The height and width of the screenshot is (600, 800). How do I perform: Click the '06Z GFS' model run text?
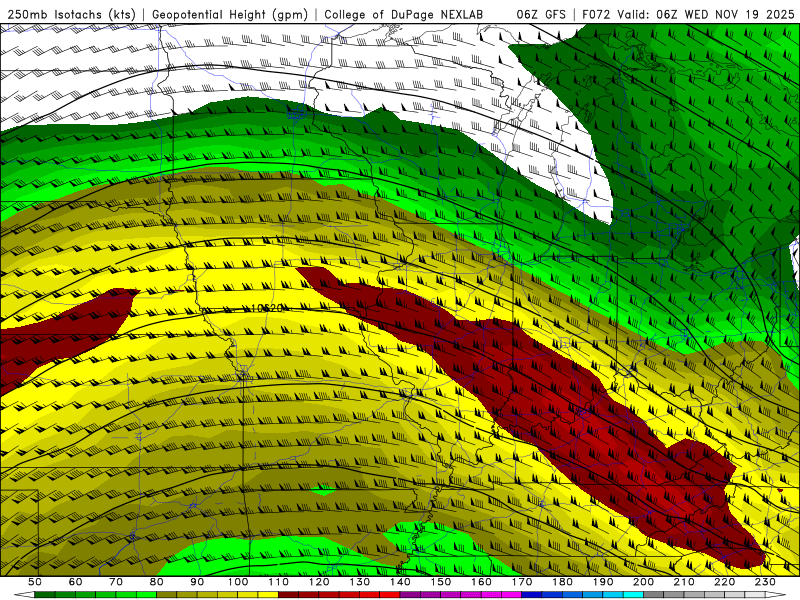coord(541,15)
